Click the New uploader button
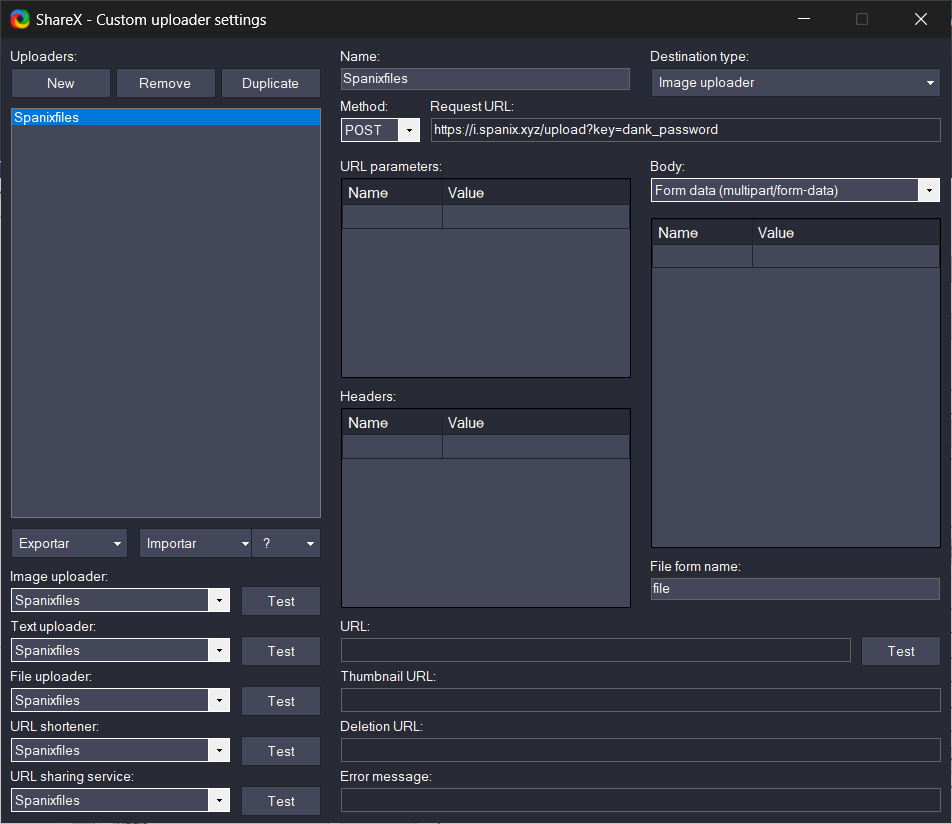952x824 pixels. (x=61, y=83)
